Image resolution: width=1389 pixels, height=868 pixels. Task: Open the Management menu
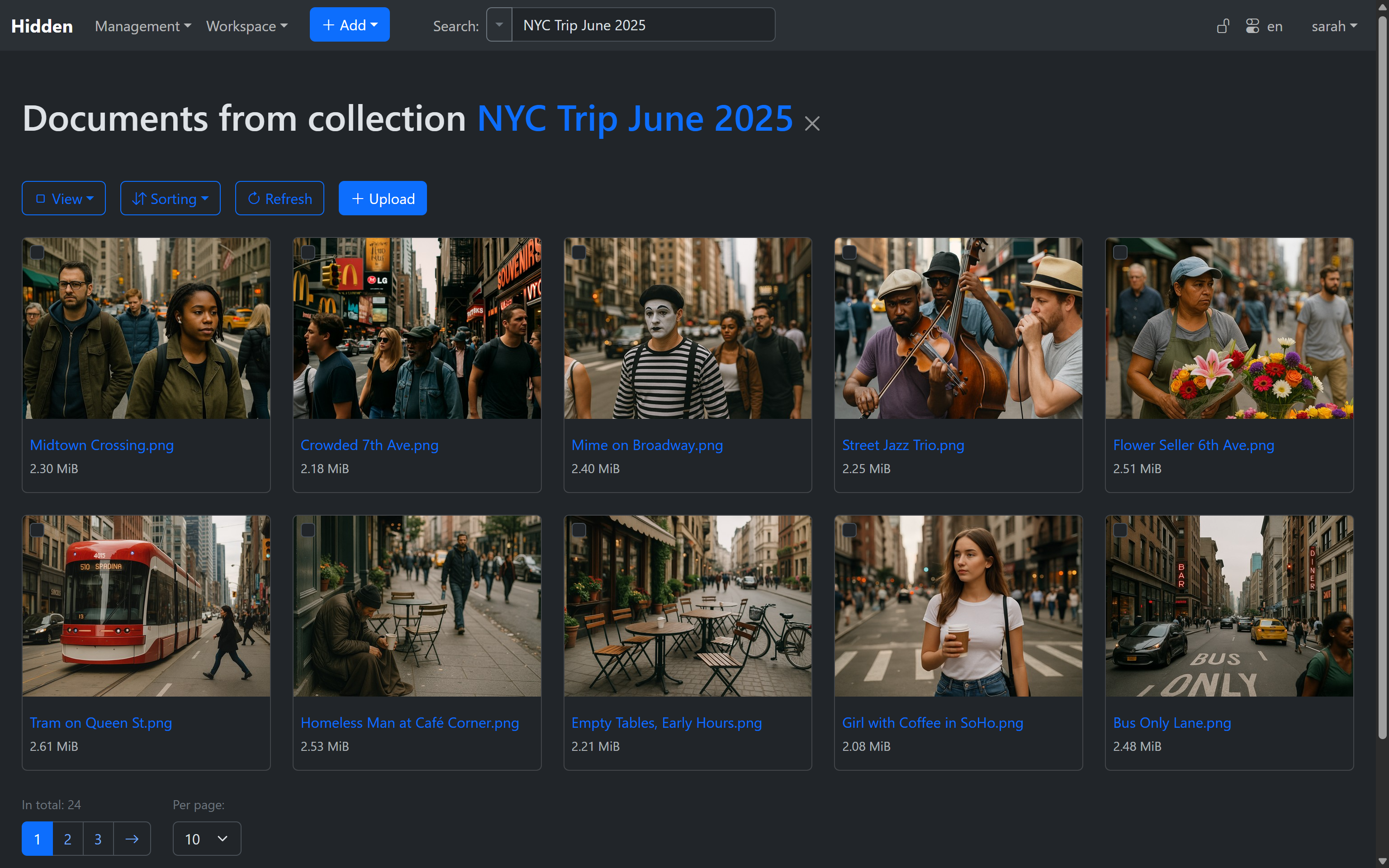tap(143, 26)
